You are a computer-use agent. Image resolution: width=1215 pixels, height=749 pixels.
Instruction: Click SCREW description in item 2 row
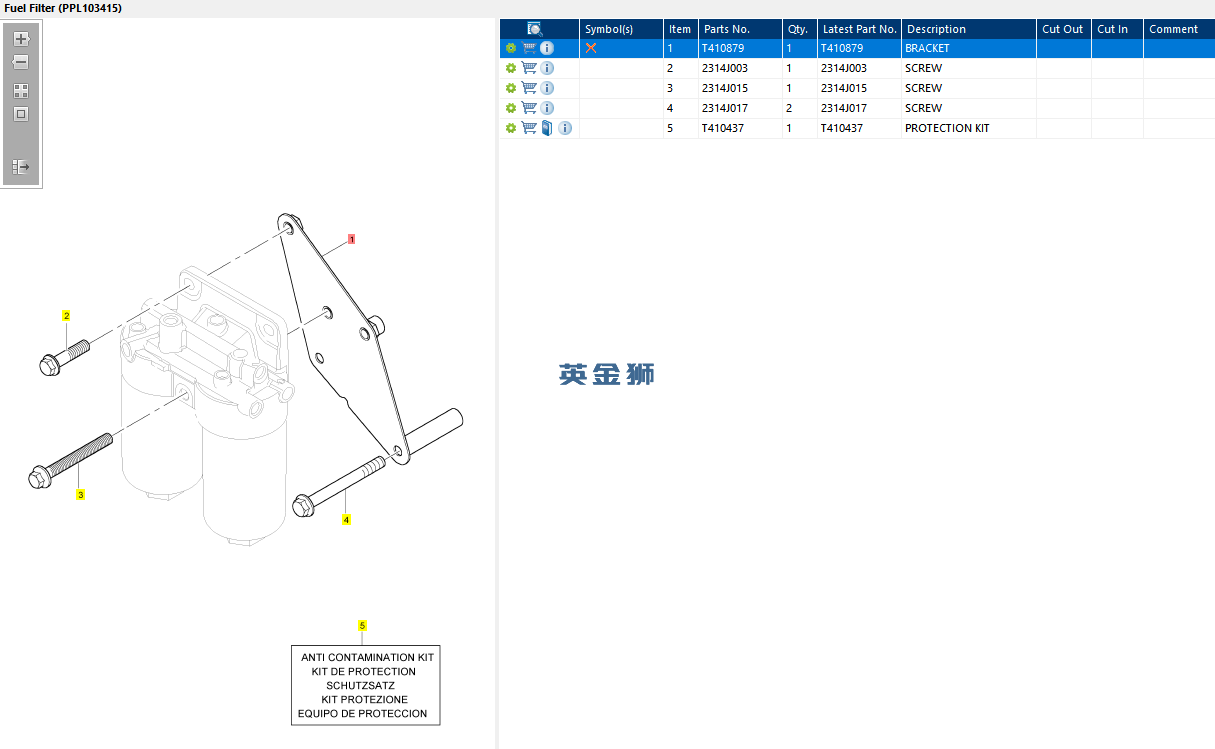pos(968,68)
